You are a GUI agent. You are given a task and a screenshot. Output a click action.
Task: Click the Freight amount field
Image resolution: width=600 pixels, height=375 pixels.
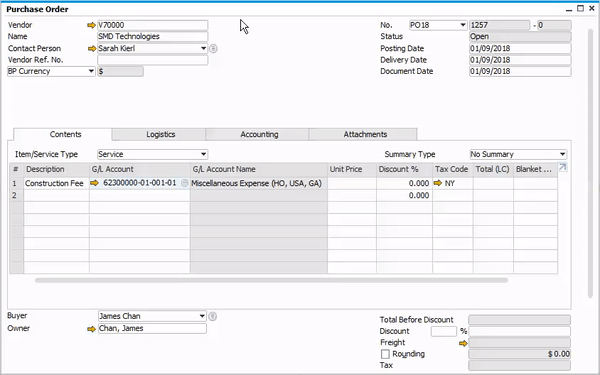(520, 343)
